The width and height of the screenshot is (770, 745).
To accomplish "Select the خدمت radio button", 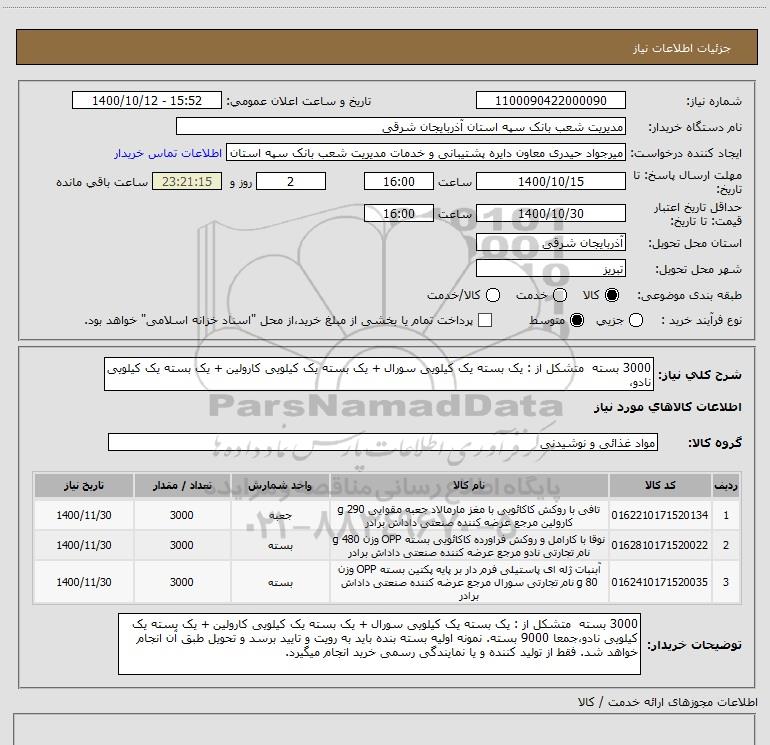I will pos(560,295).
